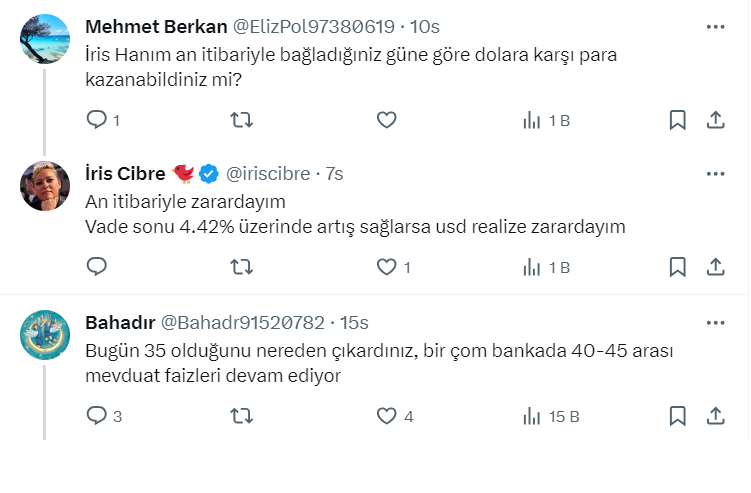This screenshot has height=493, width=751.
Task: Open more options on Bahadır's tweet
Action: (715, 322)
